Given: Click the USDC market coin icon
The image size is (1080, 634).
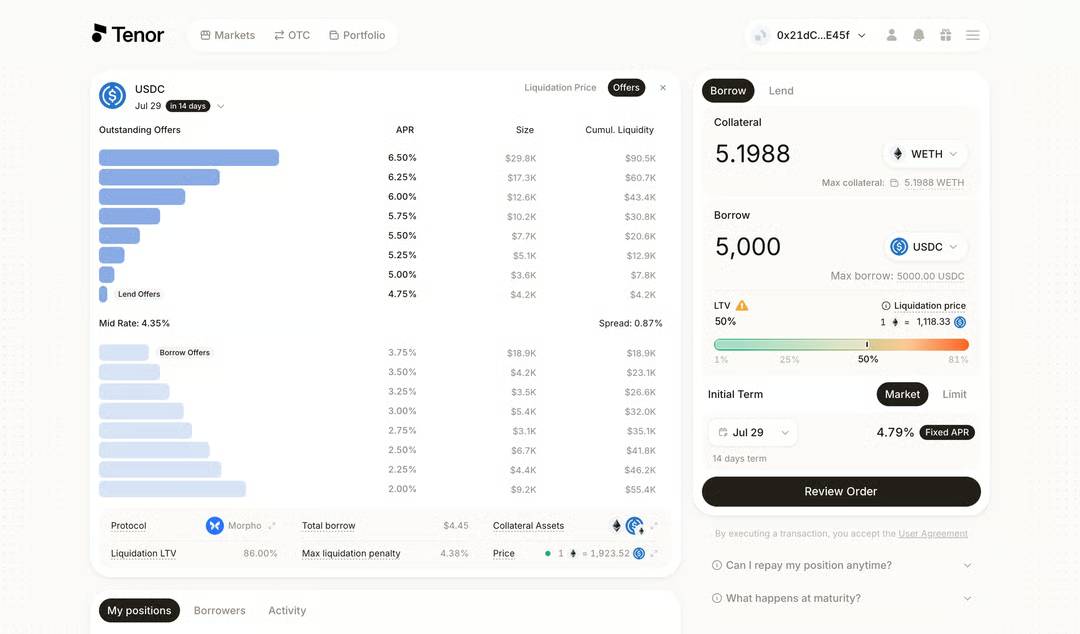Looking at the screenshot, I should 112,96.
